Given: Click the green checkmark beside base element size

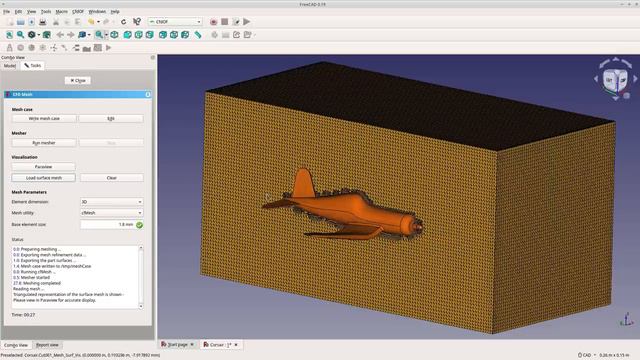Looking at the screenshot, I should pos(140,225).
